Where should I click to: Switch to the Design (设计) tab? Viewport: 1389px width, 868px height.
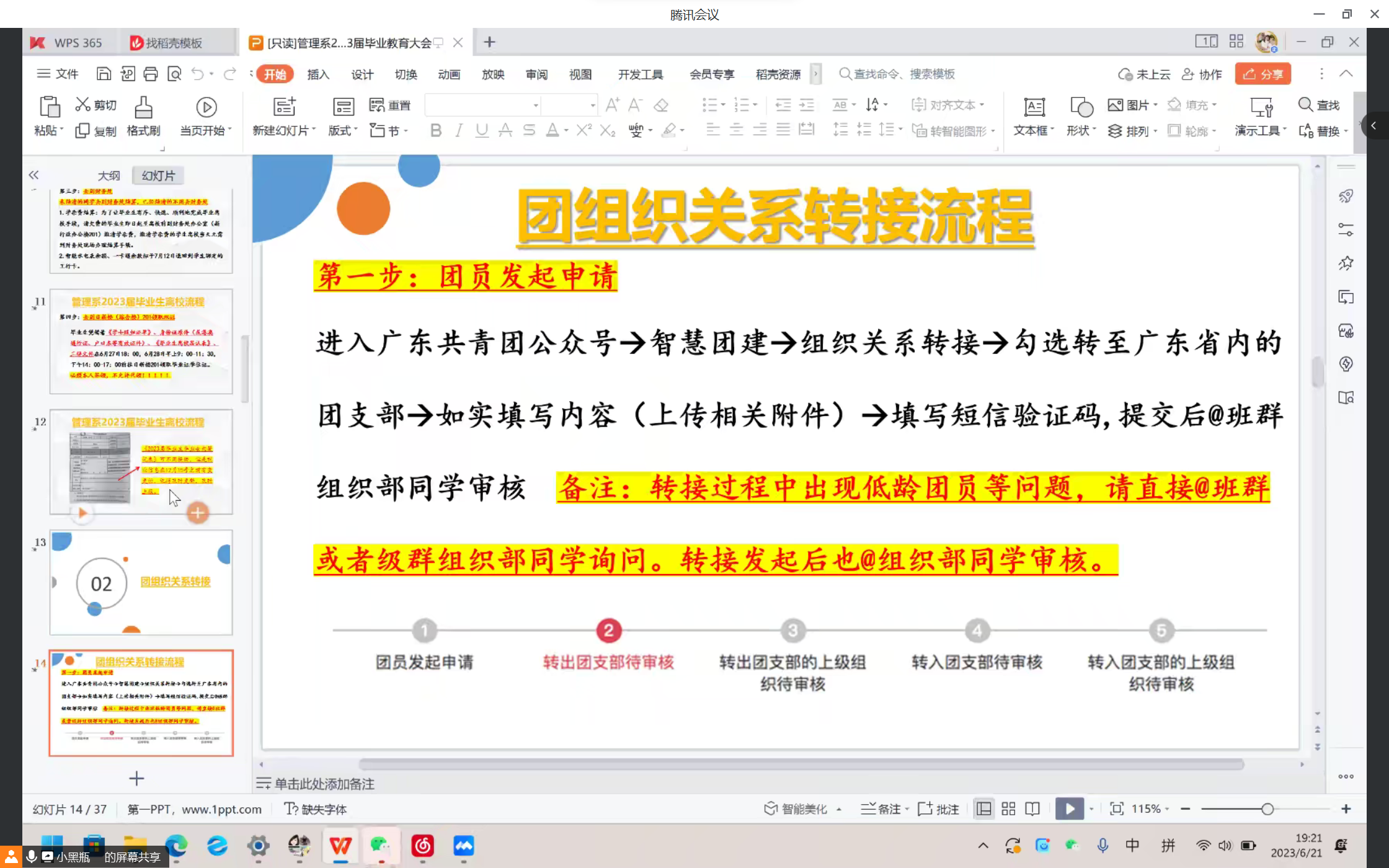coord(362,74)
